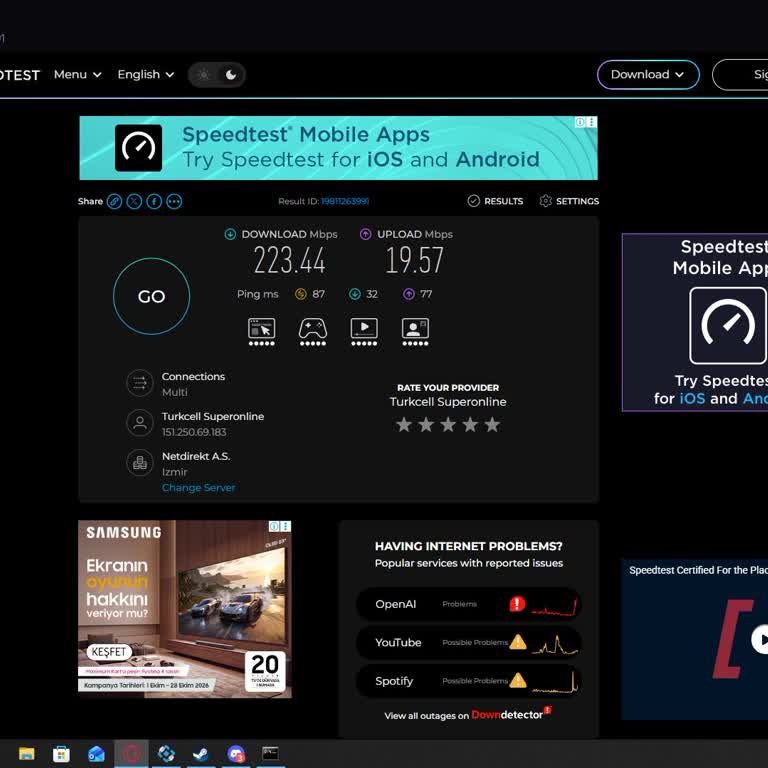Click the GO button to start test
Image resolution: width=768 pixels, height=768 pixels.
click(151, 296)
